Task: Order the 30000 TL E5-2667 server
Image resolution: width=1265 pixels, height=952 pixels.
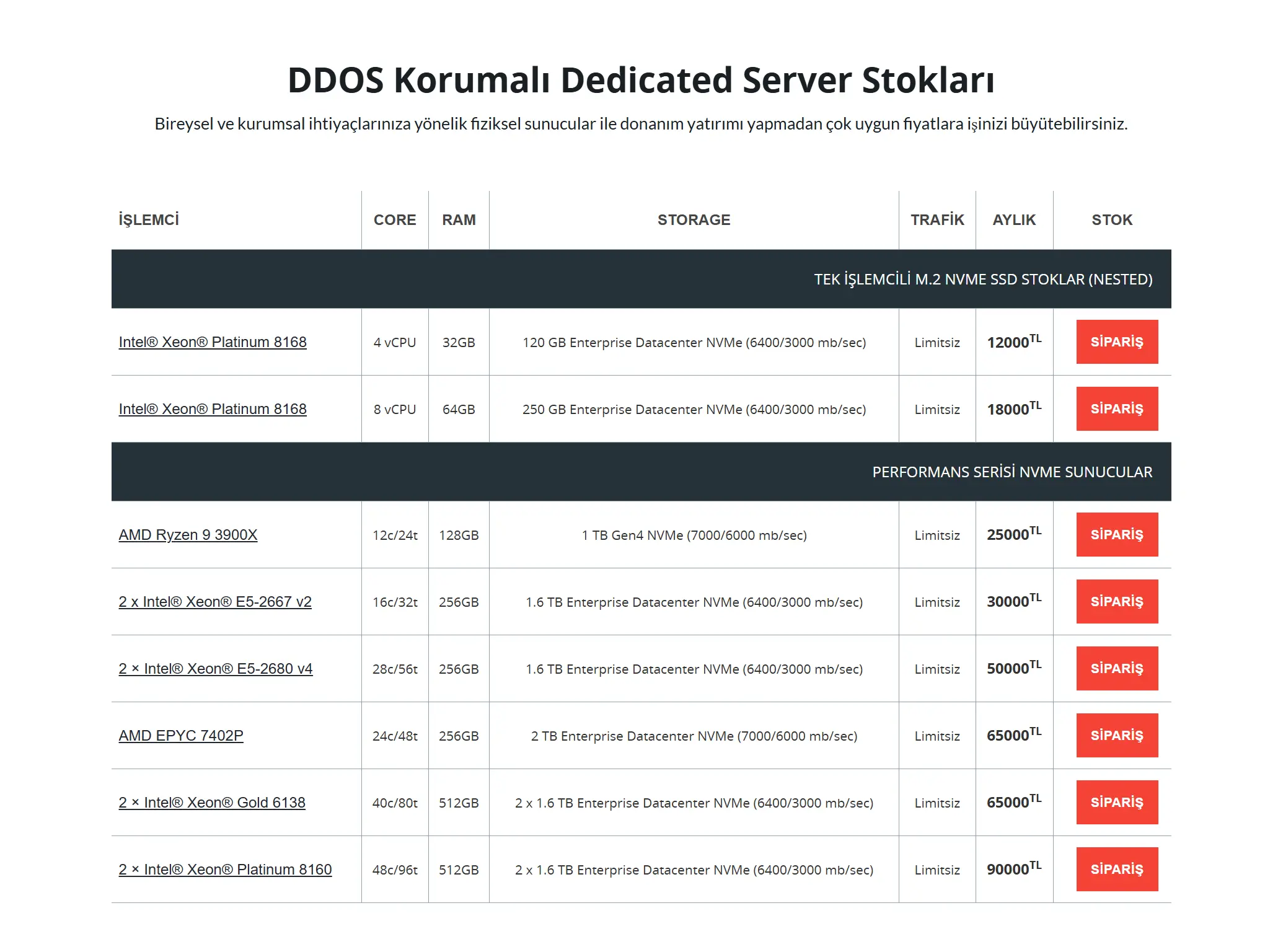Action: click(x=1117, y=601)
